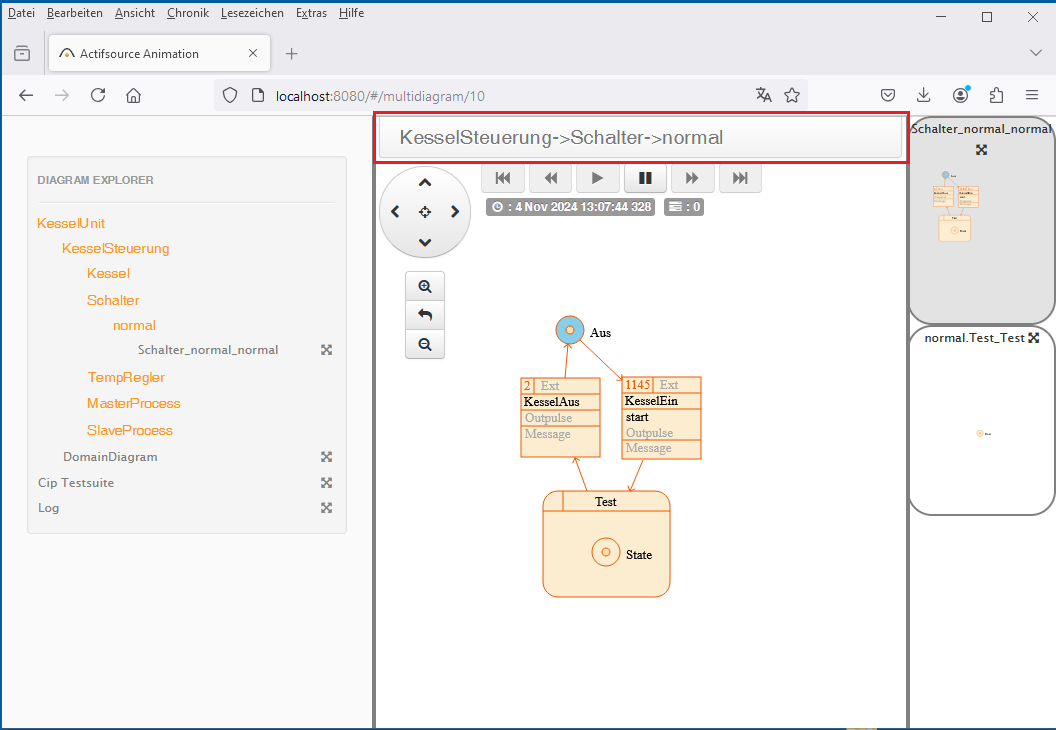Expand the TempRegler tree node
The image size is (1056, 730).
(126, 377)
